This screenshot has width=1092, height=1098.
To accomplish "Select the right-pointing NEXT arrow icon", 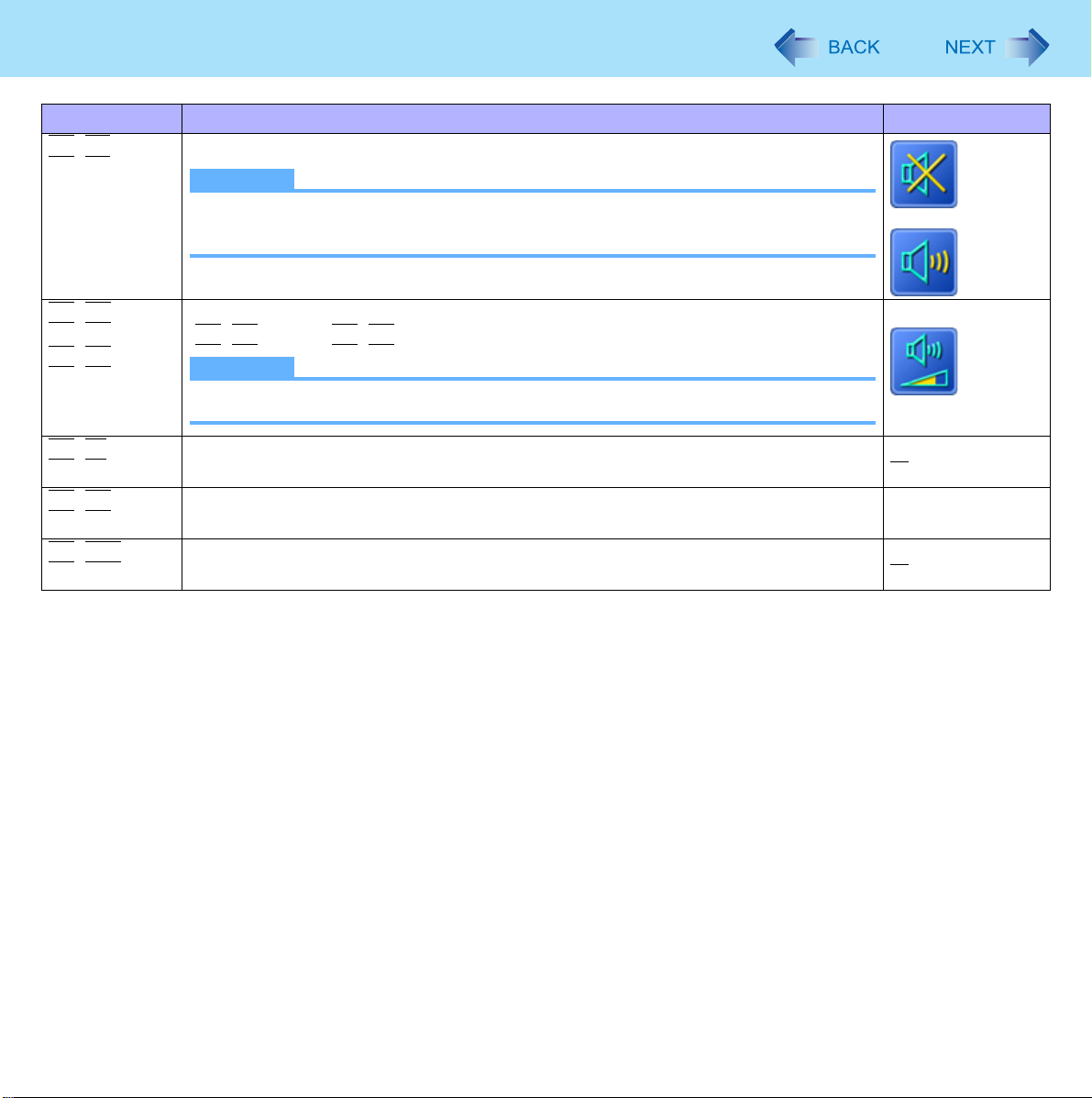I will pyautogui.click(x=1027, y=47).
